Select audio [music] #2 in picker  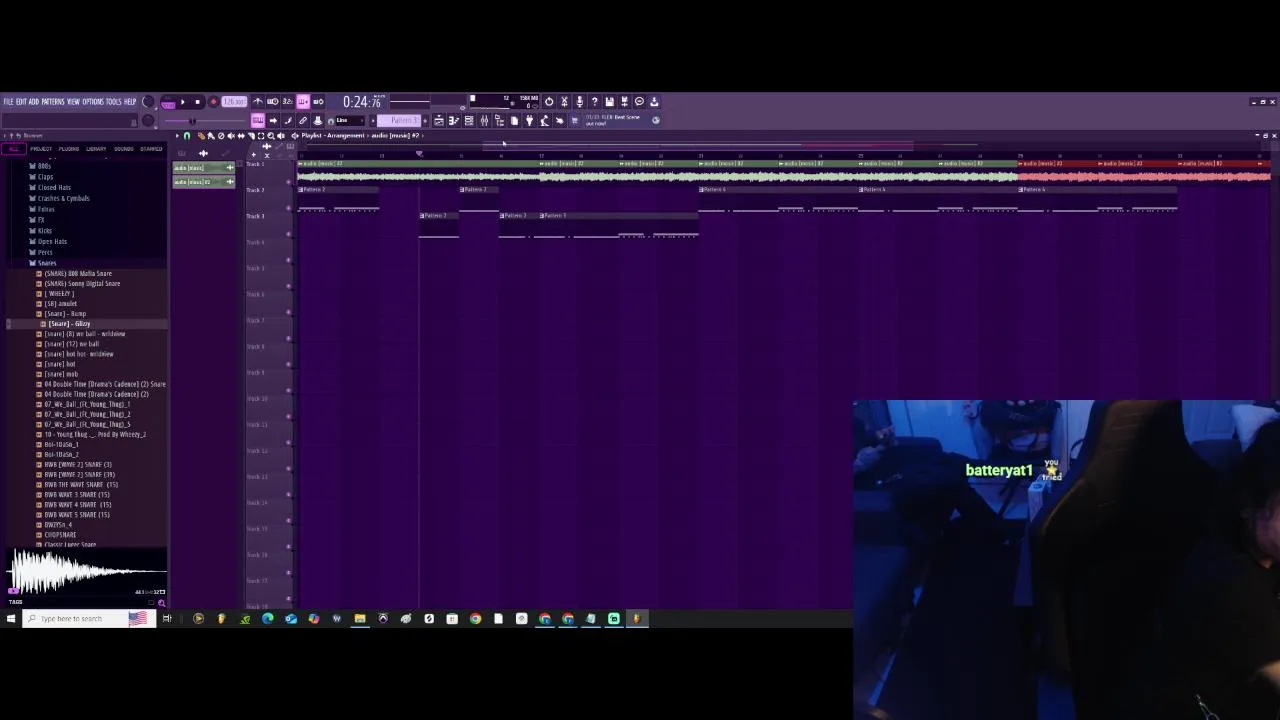pyautogui.click(x=204, y=182)
